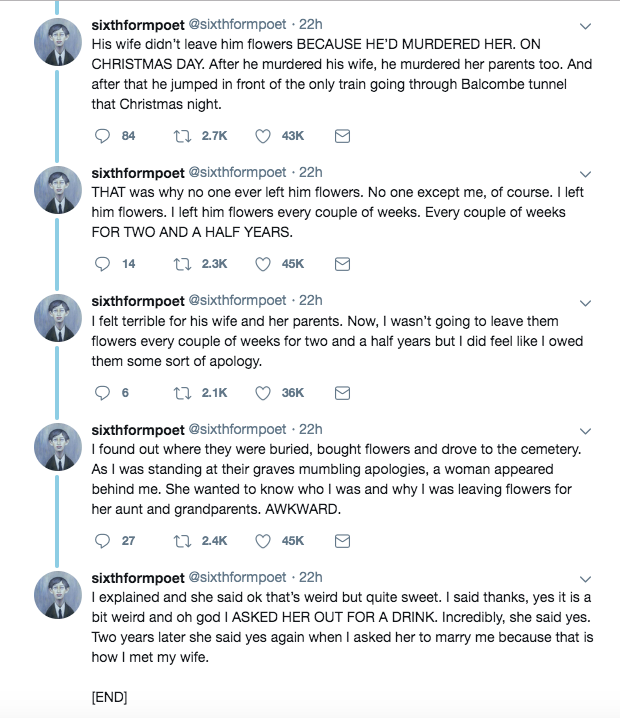Open sixthformpoet profile name on first tweet
Image resolution: width=620 pixels, height=718 pixels.
coord(138,25)
